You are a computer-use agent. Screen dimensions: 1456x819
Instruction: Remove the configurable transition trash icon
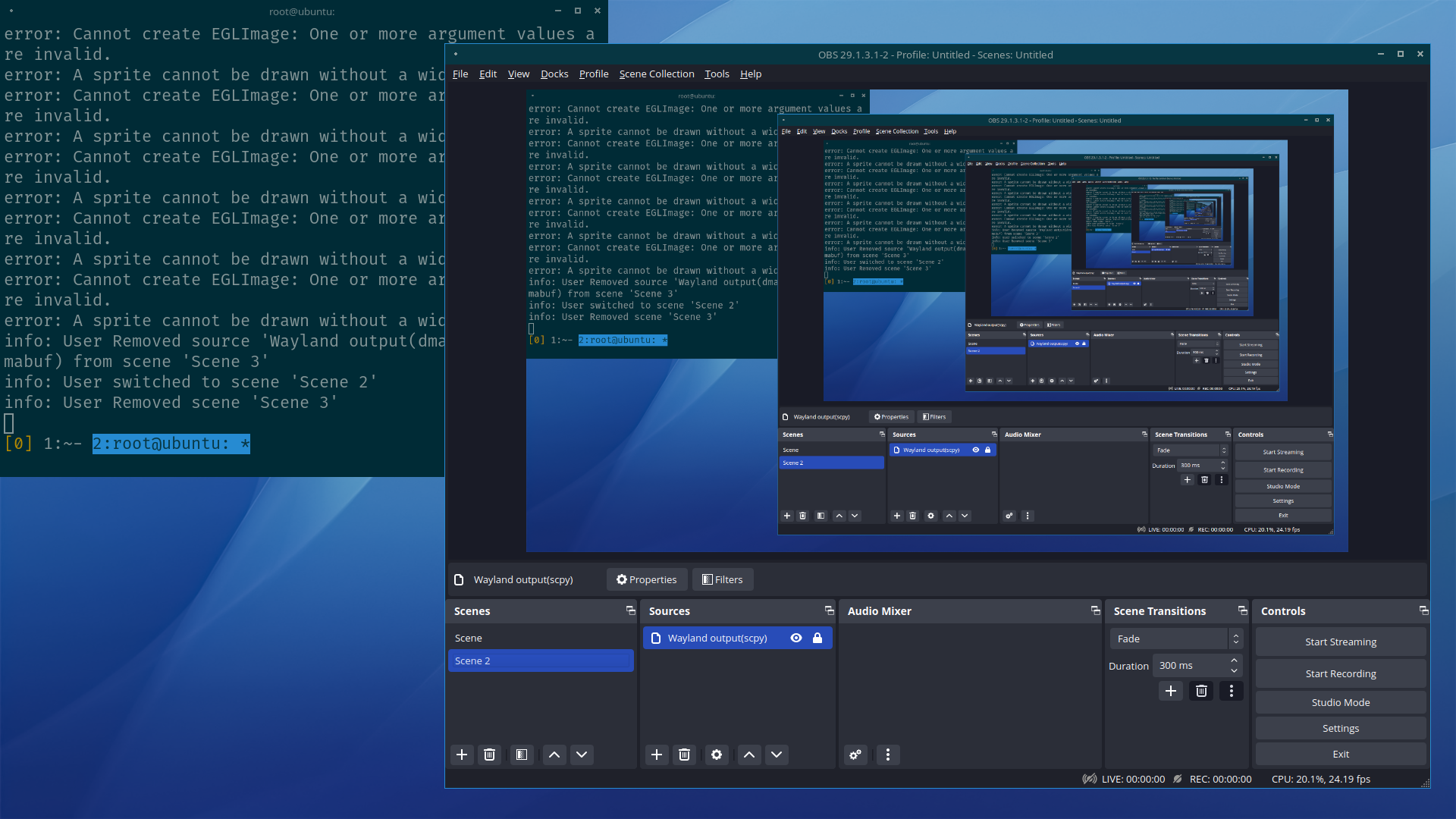(x=1201, y=691)
